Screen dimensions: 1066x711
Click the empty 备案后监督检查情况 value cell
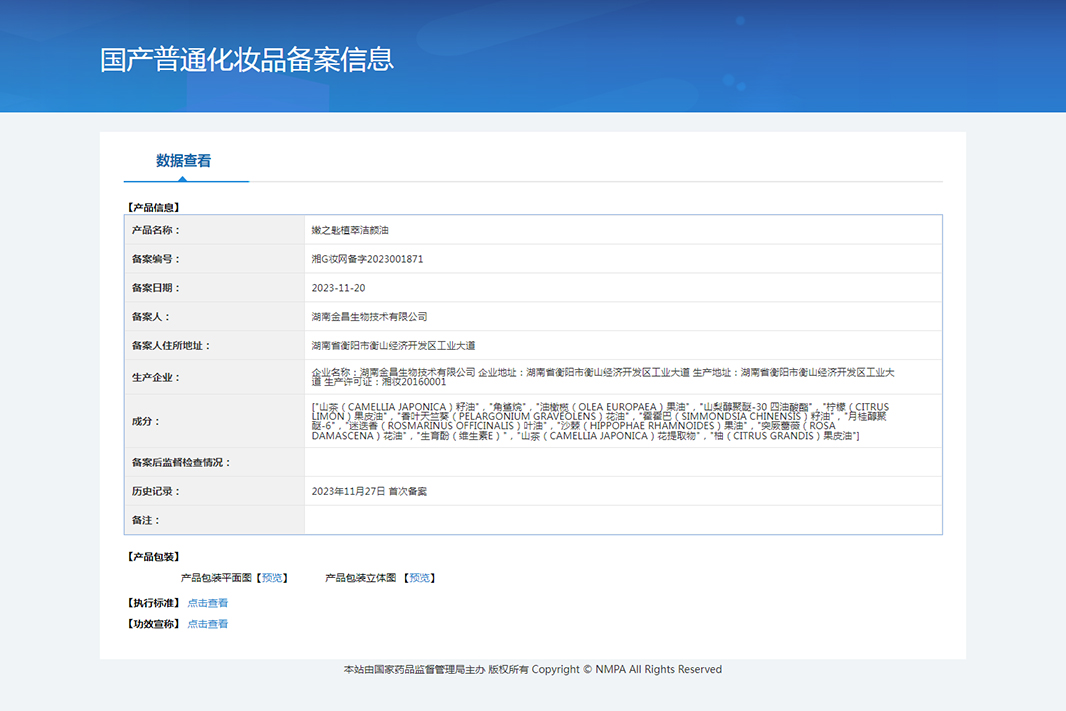(x=622, y=463)
